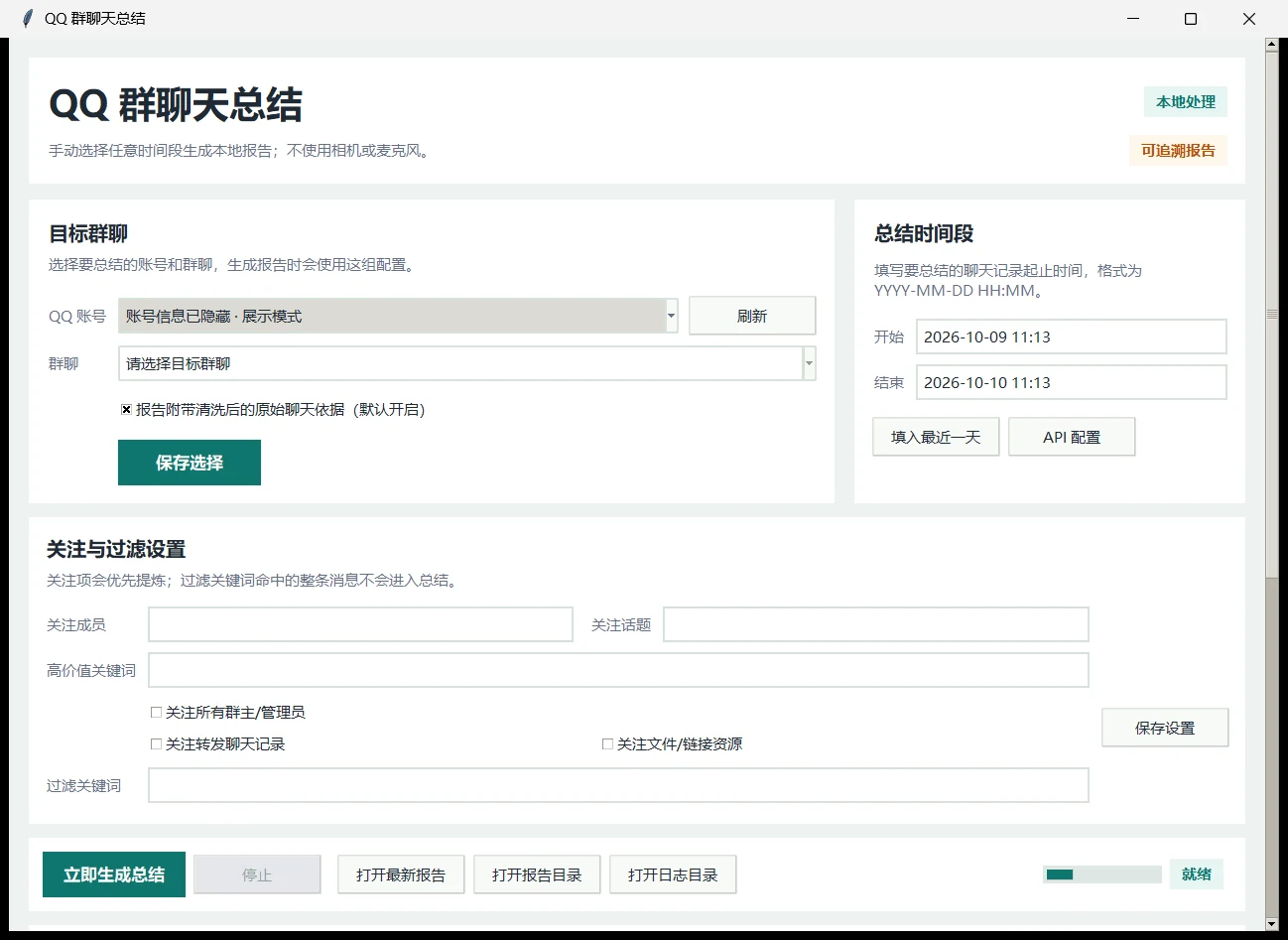This screenshot has width=1288, height=940.
Task: Click the progress bar beside 就绪
Action: [1102, 874]
